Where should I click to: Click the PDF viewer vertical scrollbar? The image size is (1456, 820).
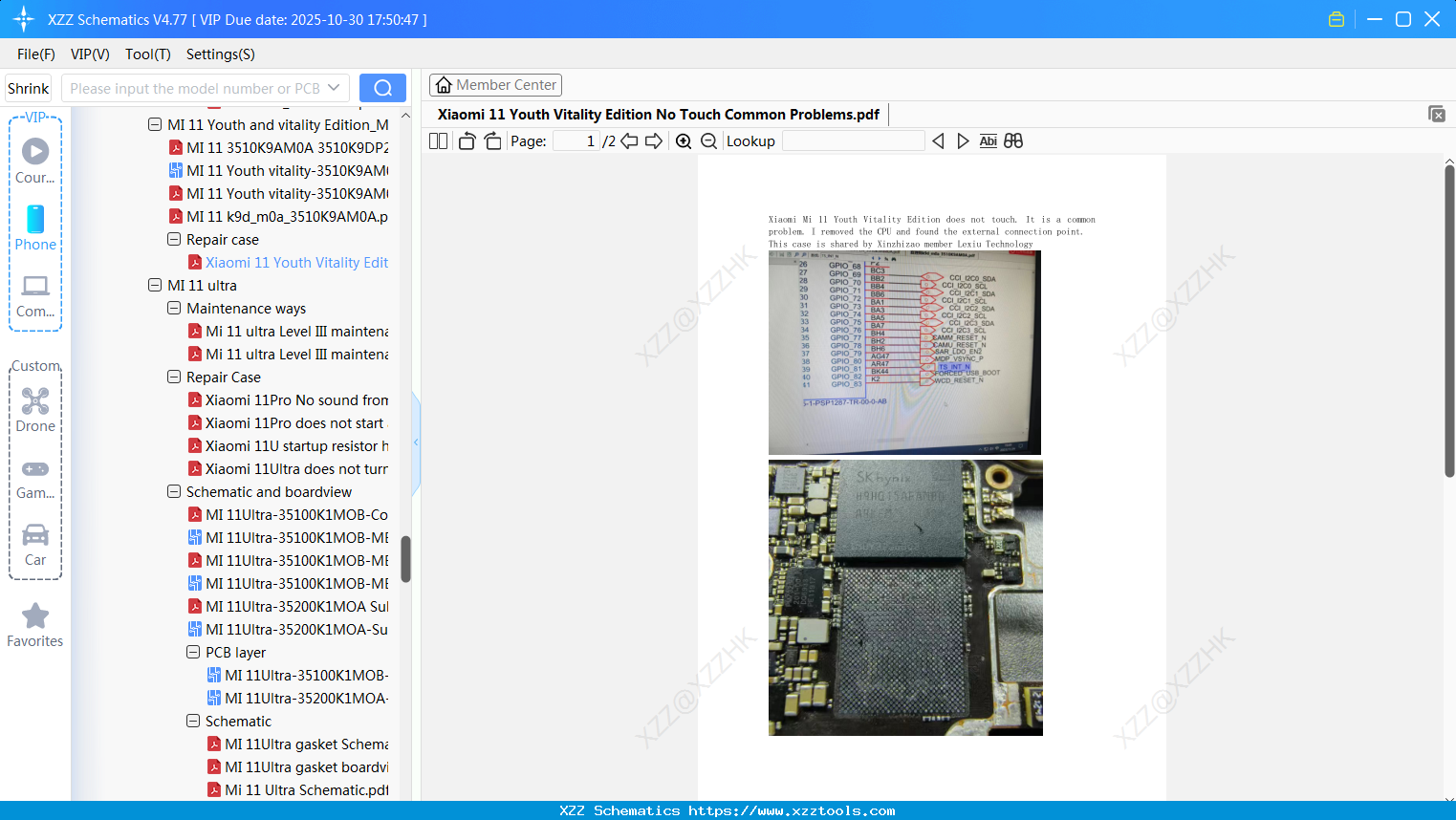[1449, 320]
